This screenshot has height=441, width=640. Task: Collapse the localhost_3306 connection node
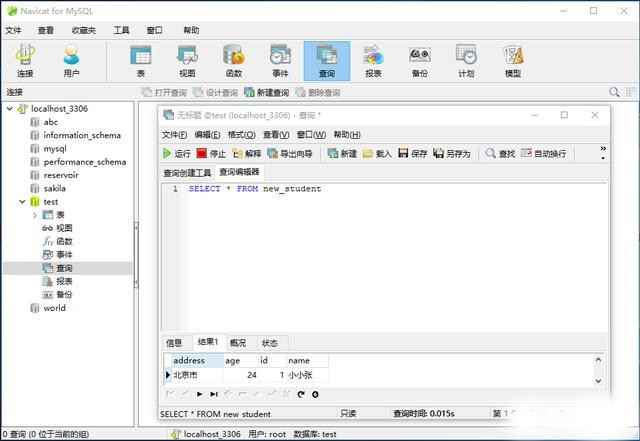click(10, 109)
